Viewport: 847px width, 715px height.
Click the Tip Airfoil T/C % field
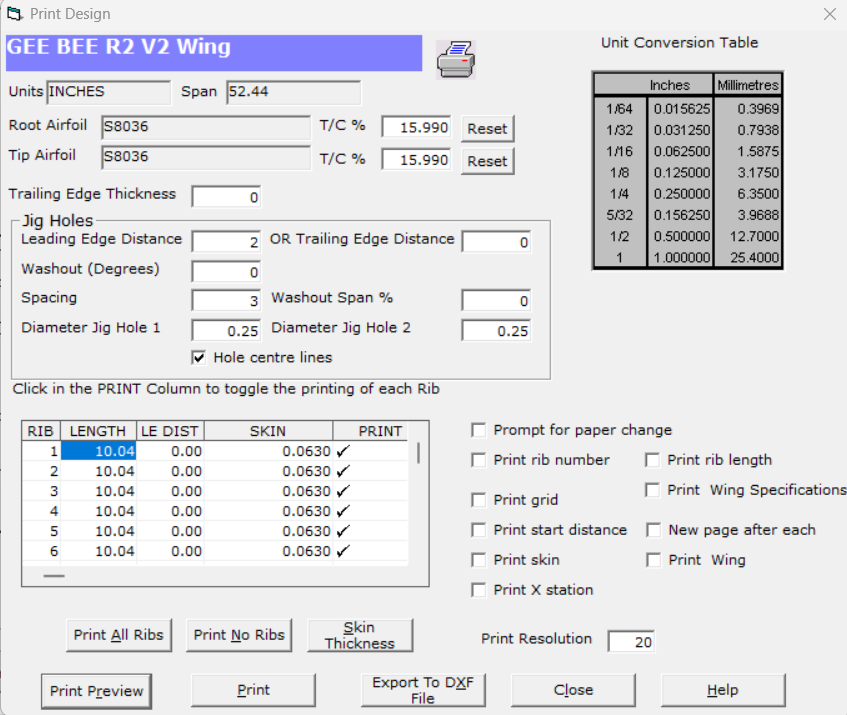click(416, 160)
